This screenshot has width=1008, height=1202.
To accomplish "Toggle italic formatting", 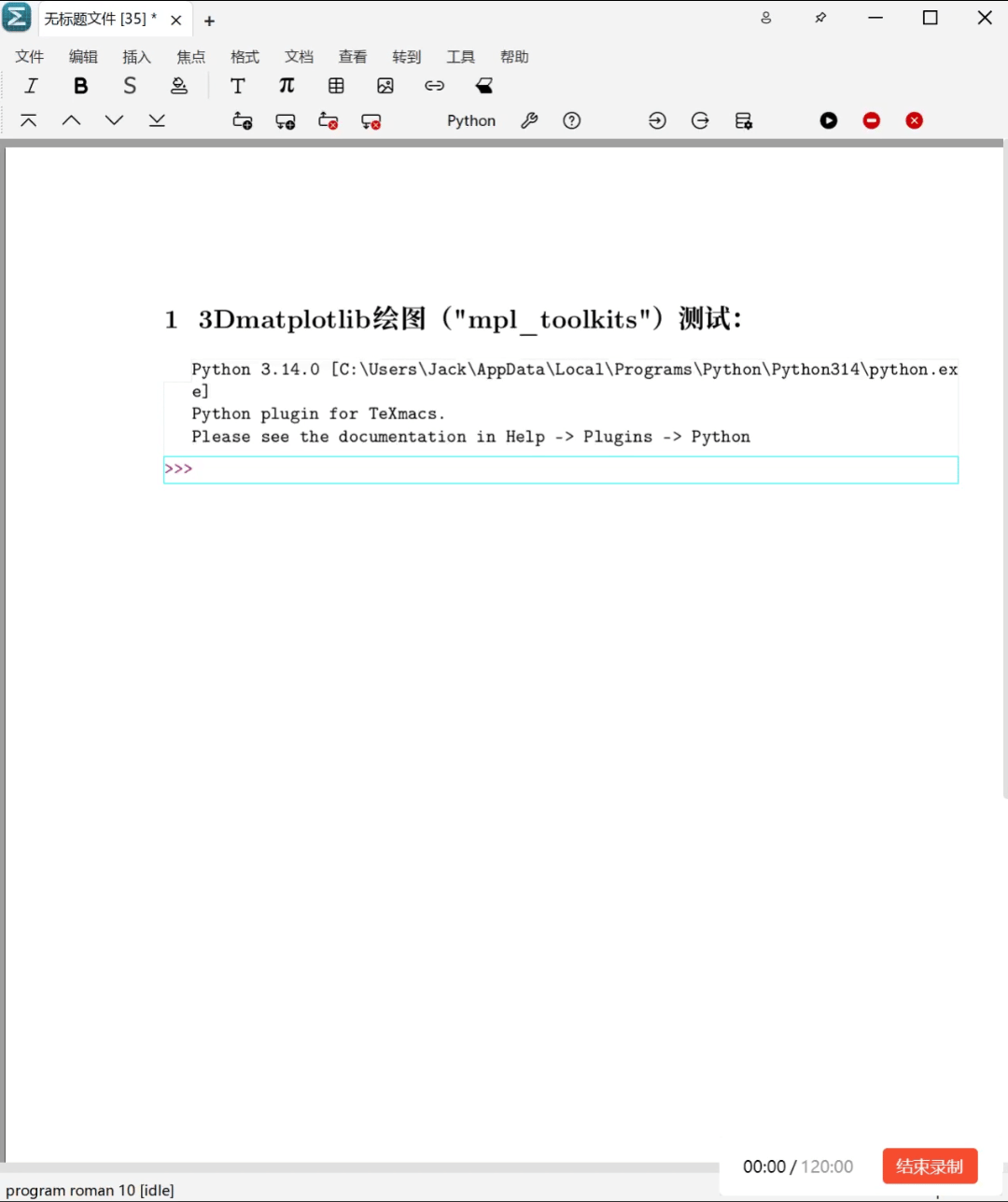I will [31, 85].
